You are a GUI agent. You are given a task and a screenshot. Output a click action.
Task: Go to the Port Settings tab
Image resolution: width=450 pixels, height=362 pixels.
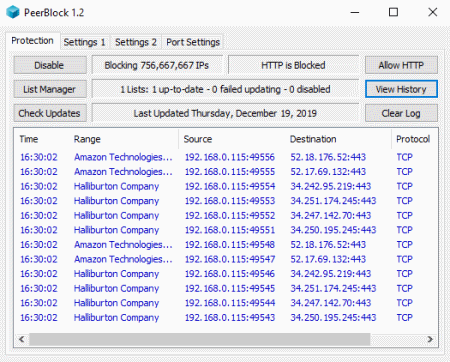pyautogui.click(x=193, y=42)
